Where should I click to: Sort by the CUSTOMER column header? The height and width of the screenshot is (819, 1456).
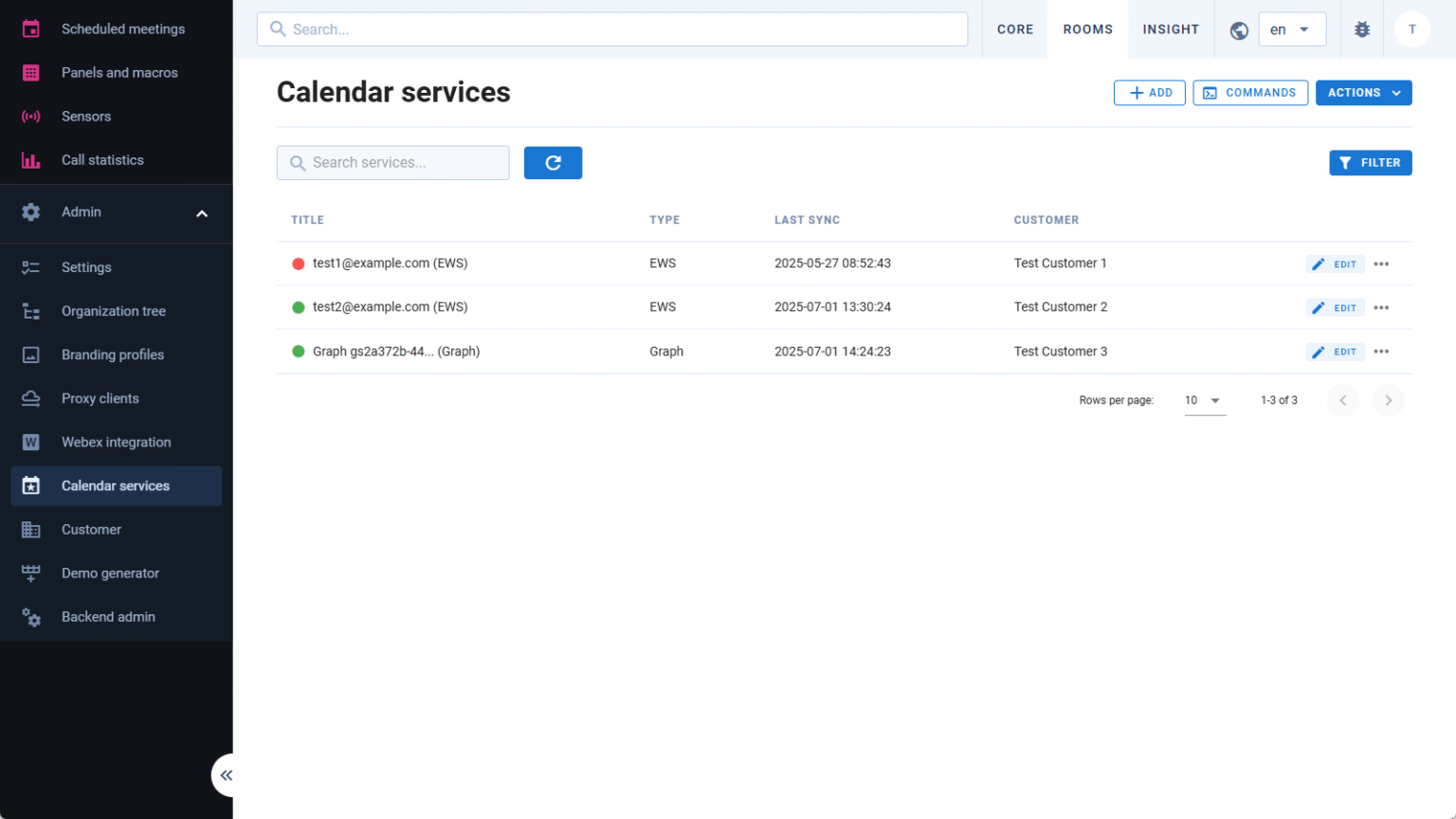1046,220
